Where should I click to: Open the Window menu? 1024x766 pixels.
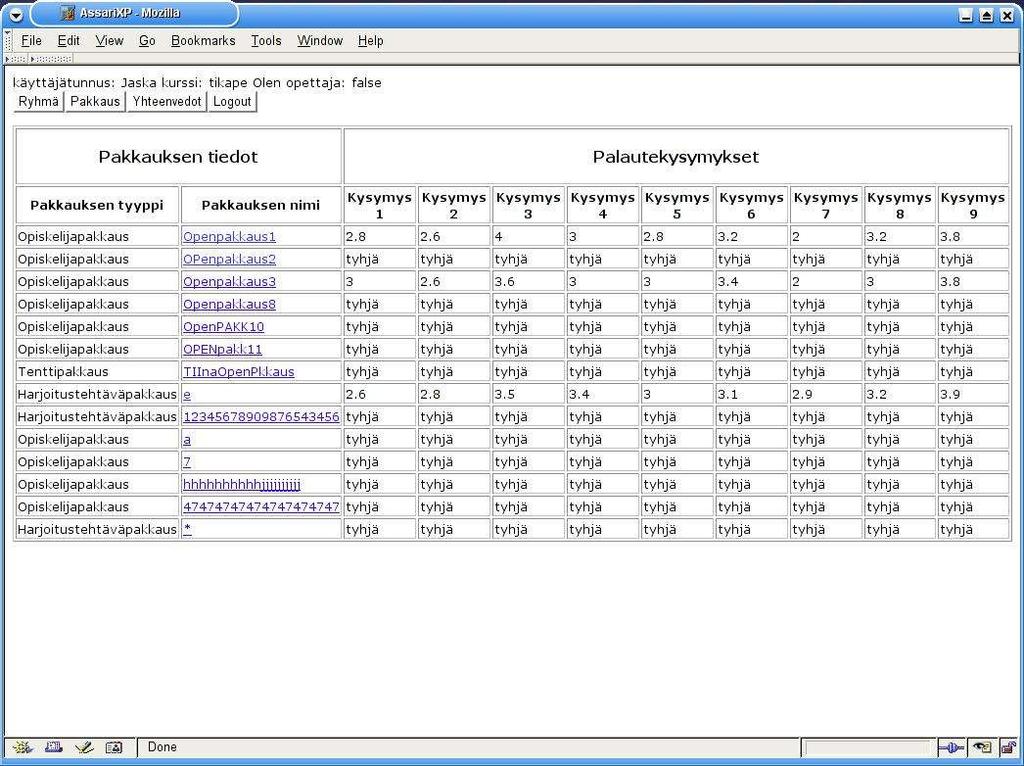(x=320, y=40)
